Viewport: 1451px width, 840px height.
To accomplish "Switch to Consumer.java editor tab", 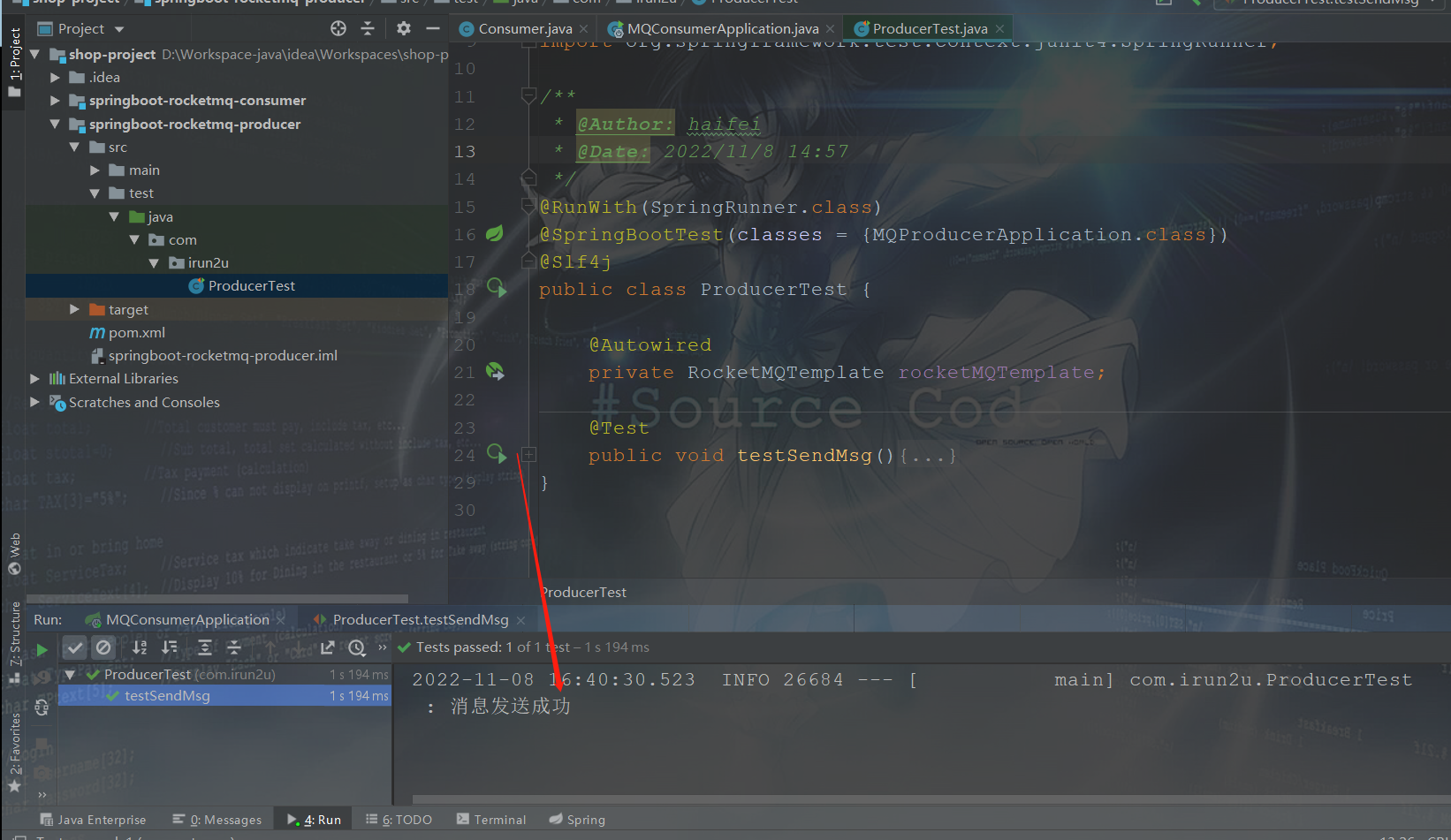I will pos(525,29).
